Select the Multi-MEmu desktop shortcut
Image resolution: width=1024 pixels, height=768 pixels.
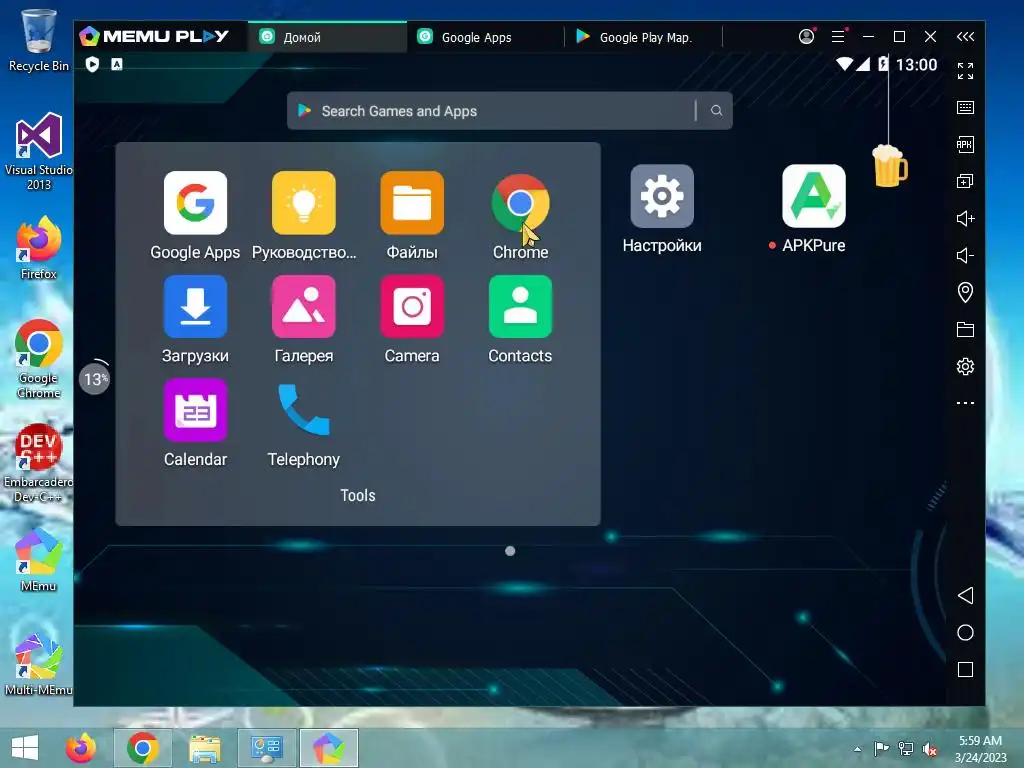pyautogui.click(x=39, y=665)
